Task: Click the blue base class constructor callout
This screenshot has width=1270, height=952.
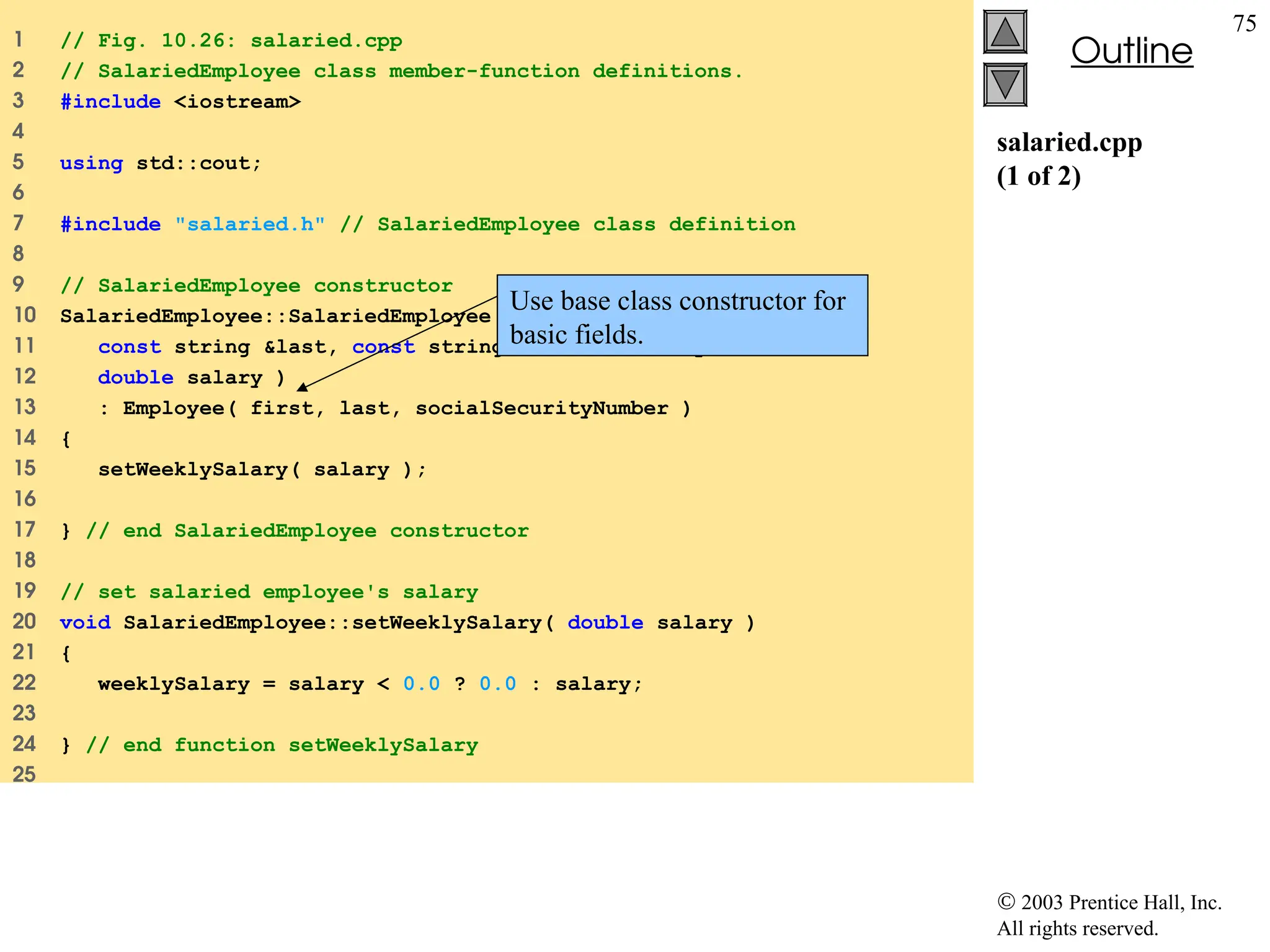Action: point(682,316)
